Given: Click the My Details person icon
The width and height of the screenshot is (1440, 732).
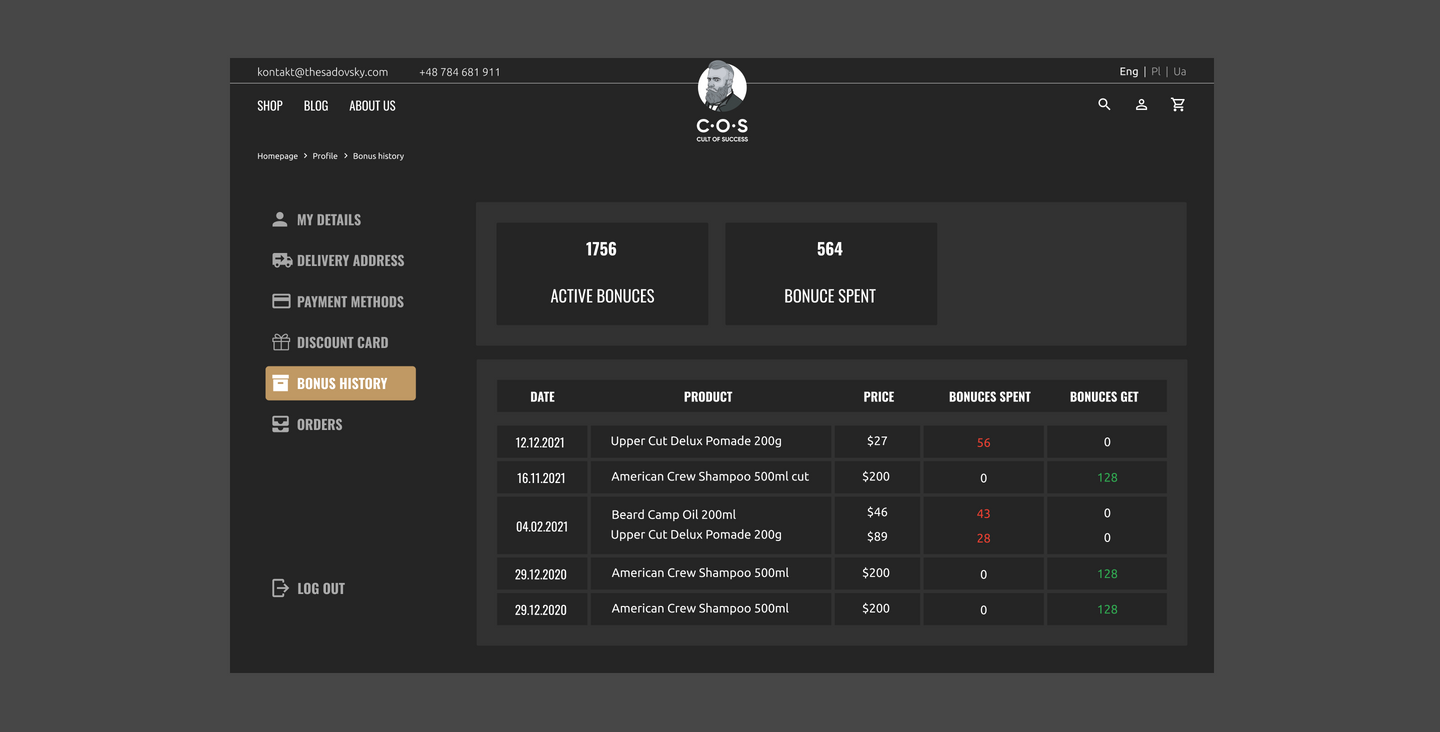Looking at the screenshot, I should [280, 219].
